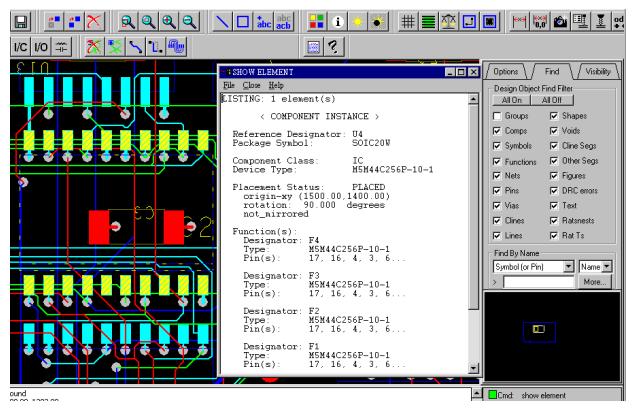Select the add text +abc tool

[264, 22]
